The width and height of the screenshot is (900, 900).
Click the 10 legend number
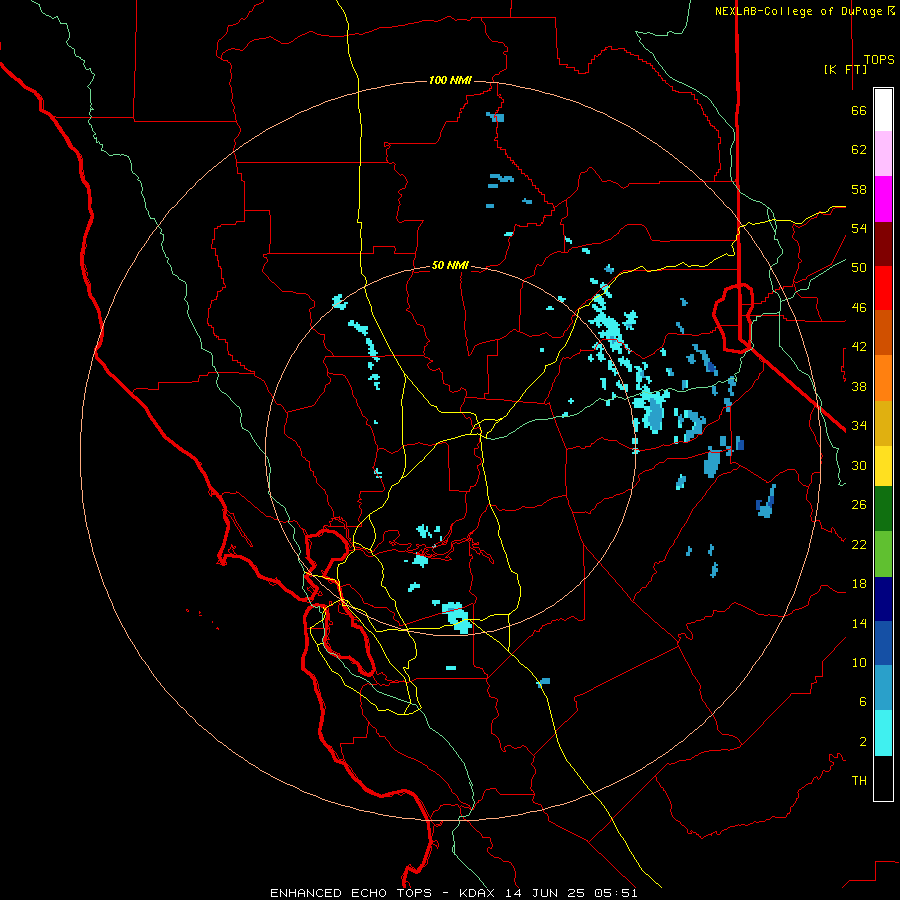tap(859, 662)
